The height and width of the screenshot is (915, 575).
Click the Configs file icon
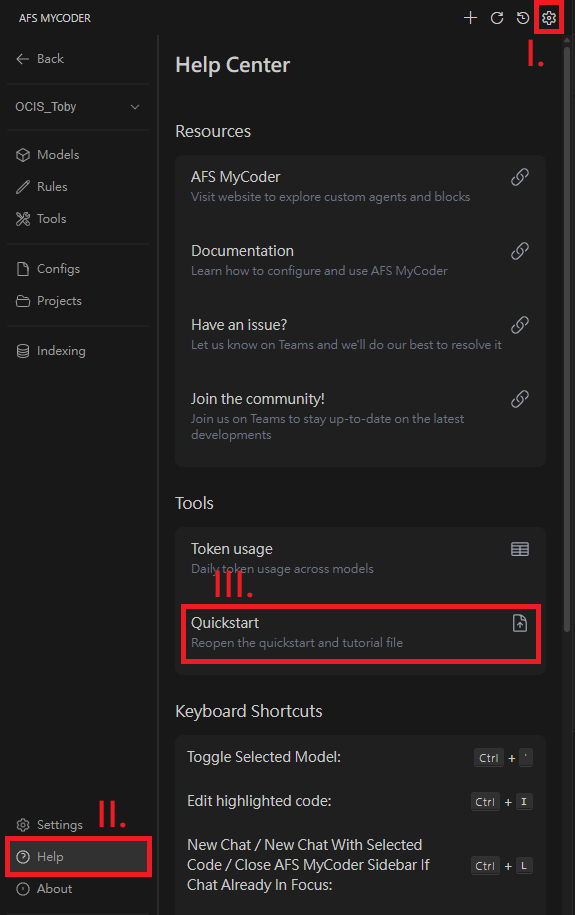23,269
